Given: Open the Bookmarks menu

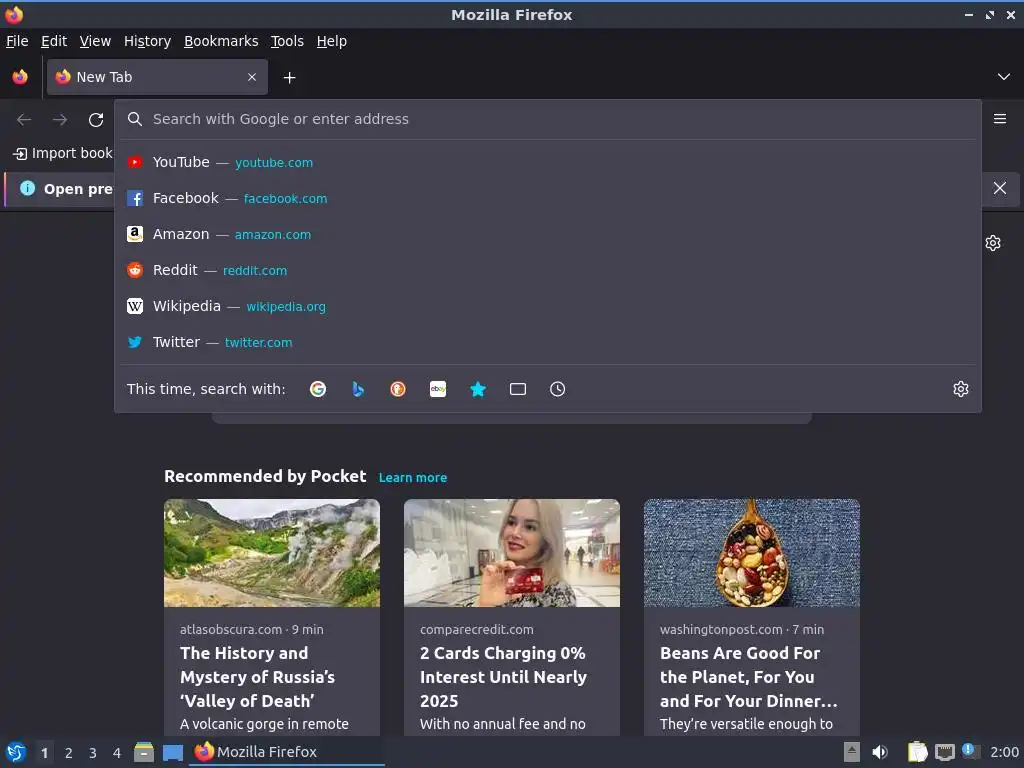Looking at the screenshot, I should pos(221,41).
